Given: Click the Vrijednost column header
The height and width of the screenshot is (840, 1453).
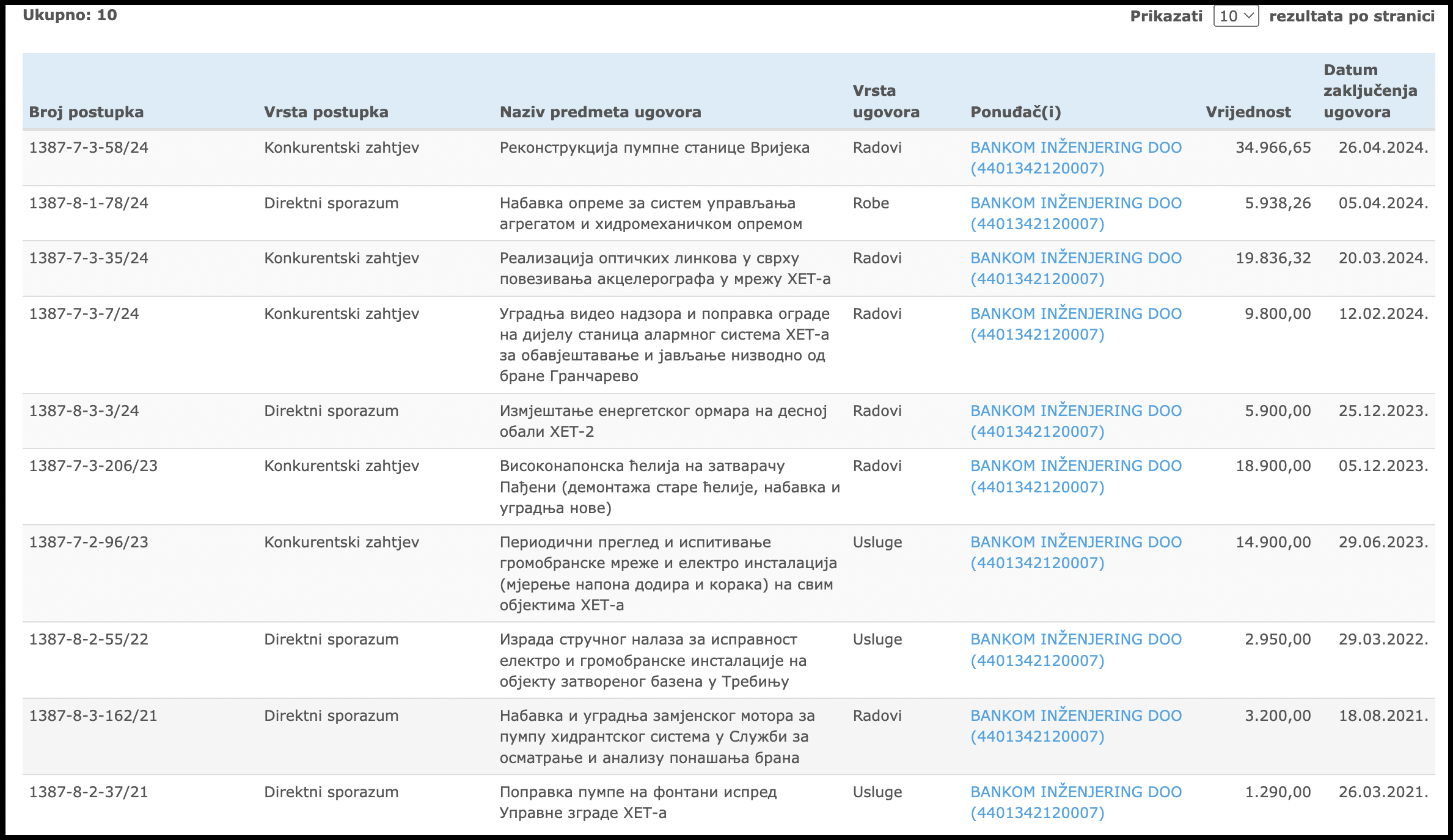Looking at the screenshot, I should [1248, 112].
